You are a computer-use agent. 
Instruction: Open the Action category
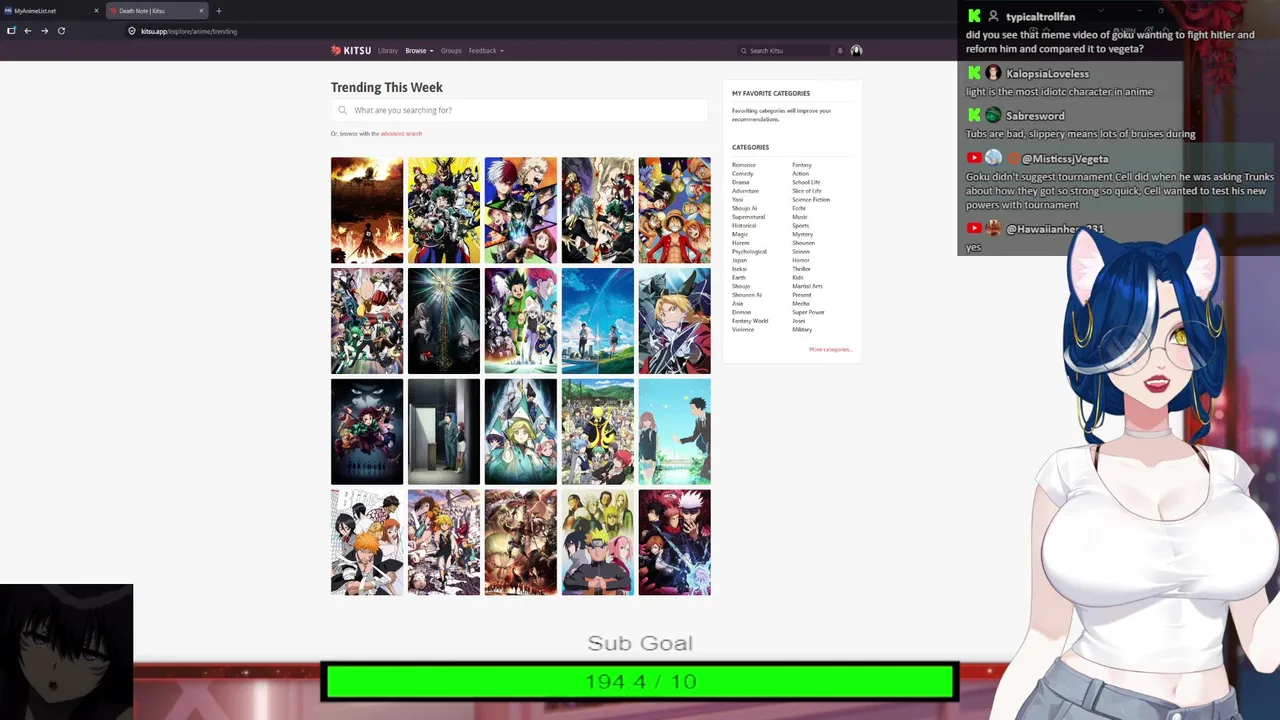pos(800,174)
